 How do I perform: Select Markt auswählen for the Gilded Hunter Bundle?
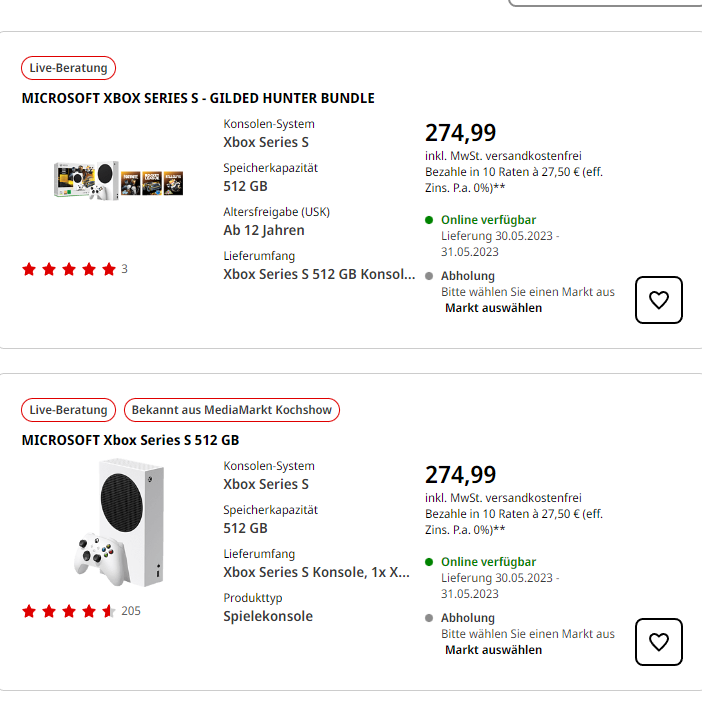493,308
